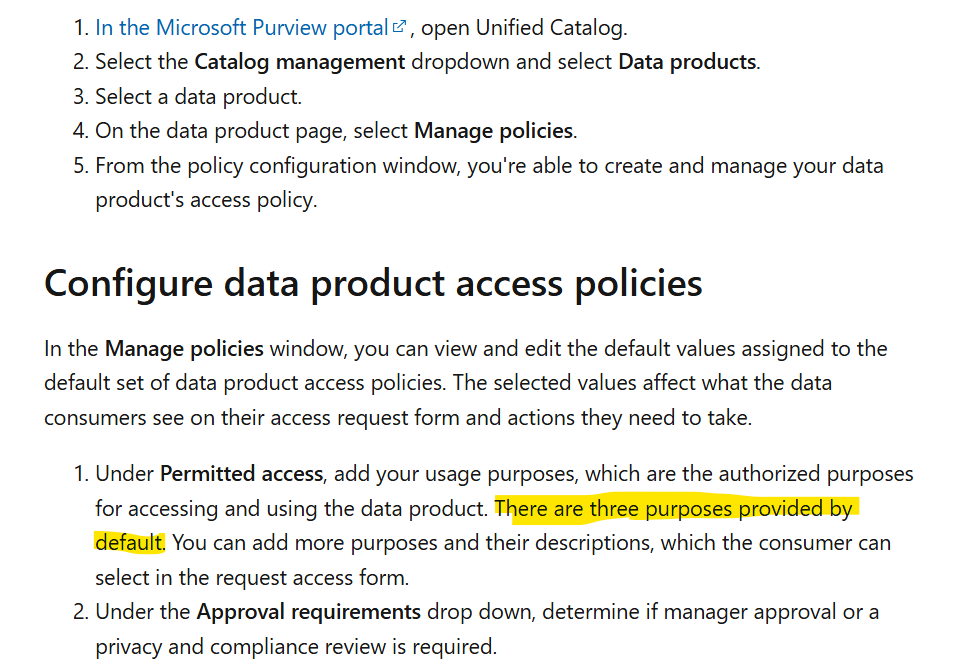Click the words manager approval
This screenshot has width=955, height=670.
pyautogui.click(x=750, y=612)
